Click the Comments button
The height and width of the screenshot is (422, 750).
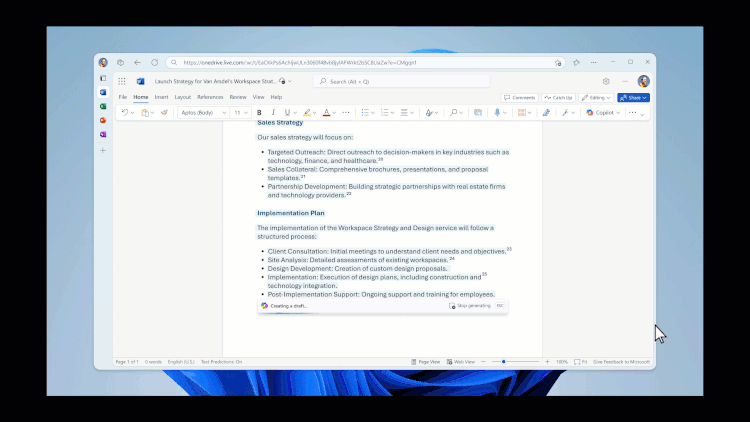(519, 98)
